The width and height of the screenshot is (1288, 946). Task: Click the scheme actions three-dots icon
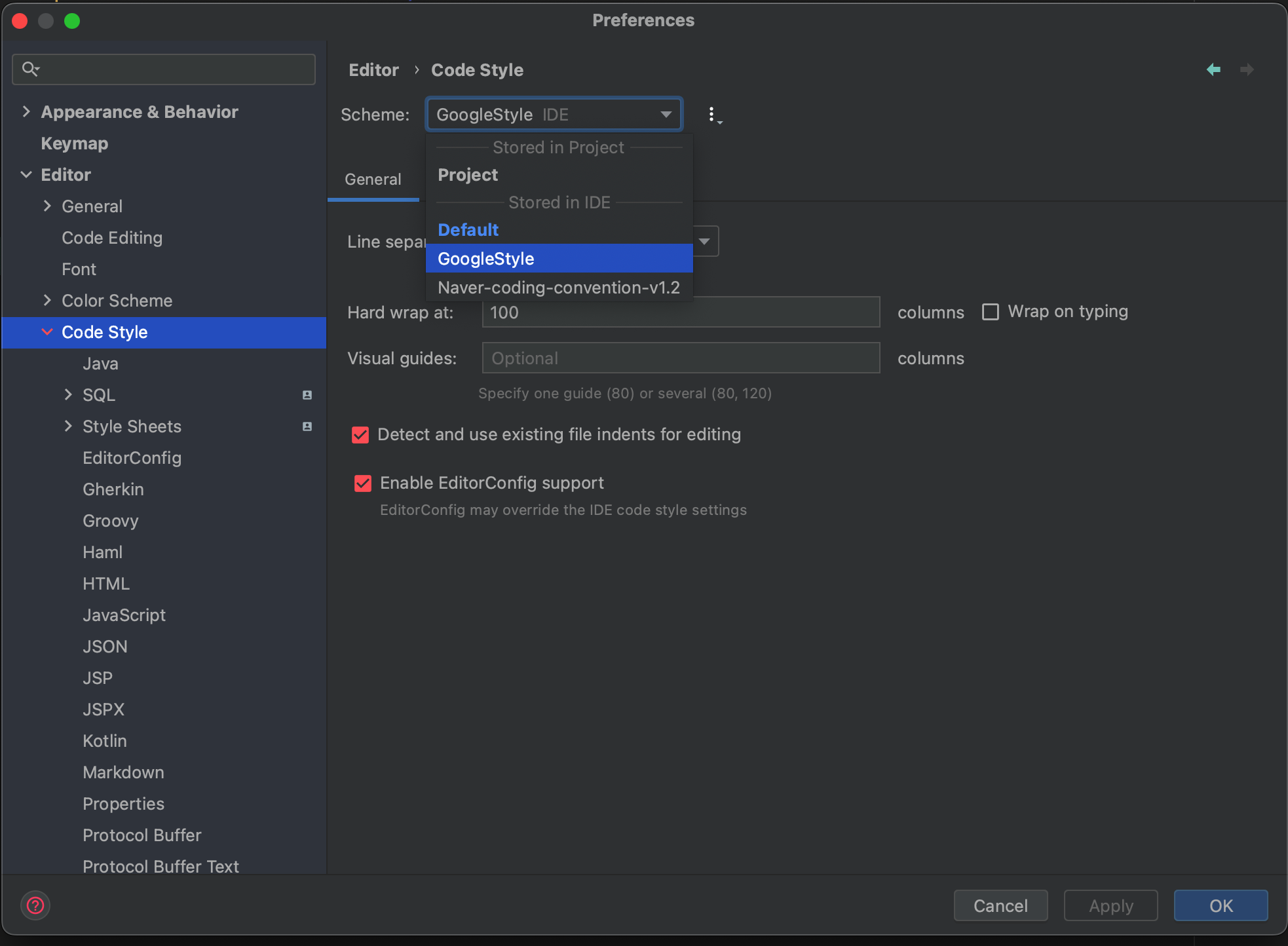coord(713,115)
